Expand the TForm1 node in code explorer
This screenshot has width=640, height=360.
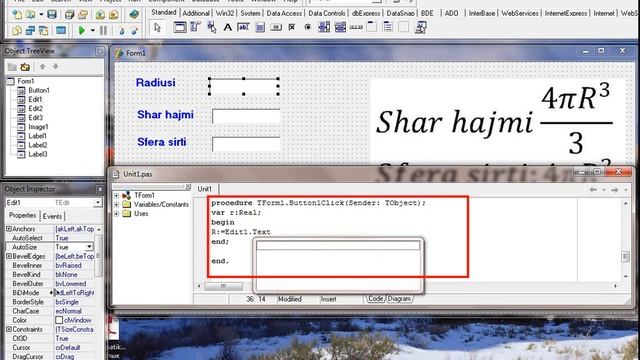[116, 196]
